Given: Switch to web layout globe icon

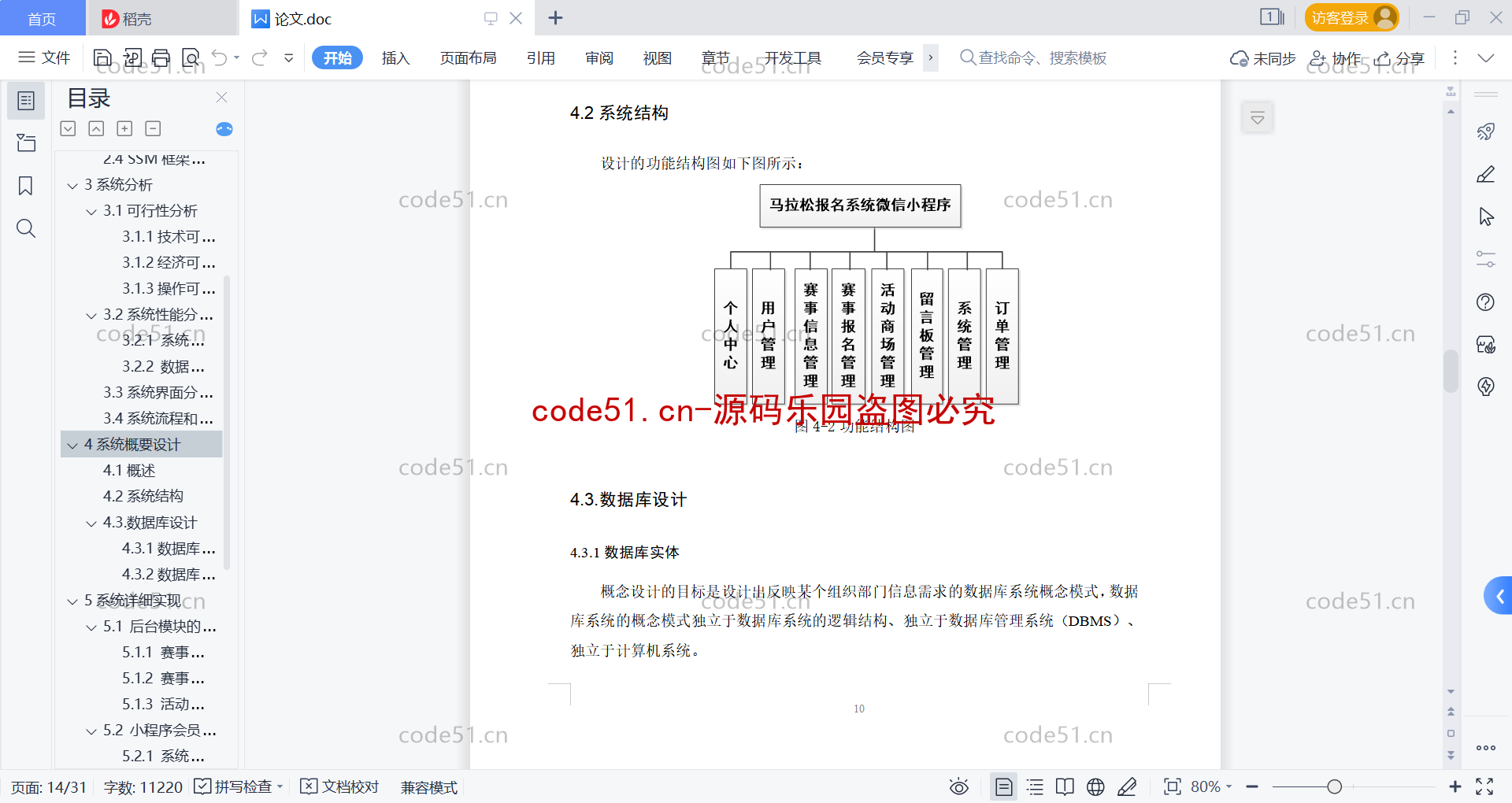Looking at the screenshot, I should click(1095, 786).
